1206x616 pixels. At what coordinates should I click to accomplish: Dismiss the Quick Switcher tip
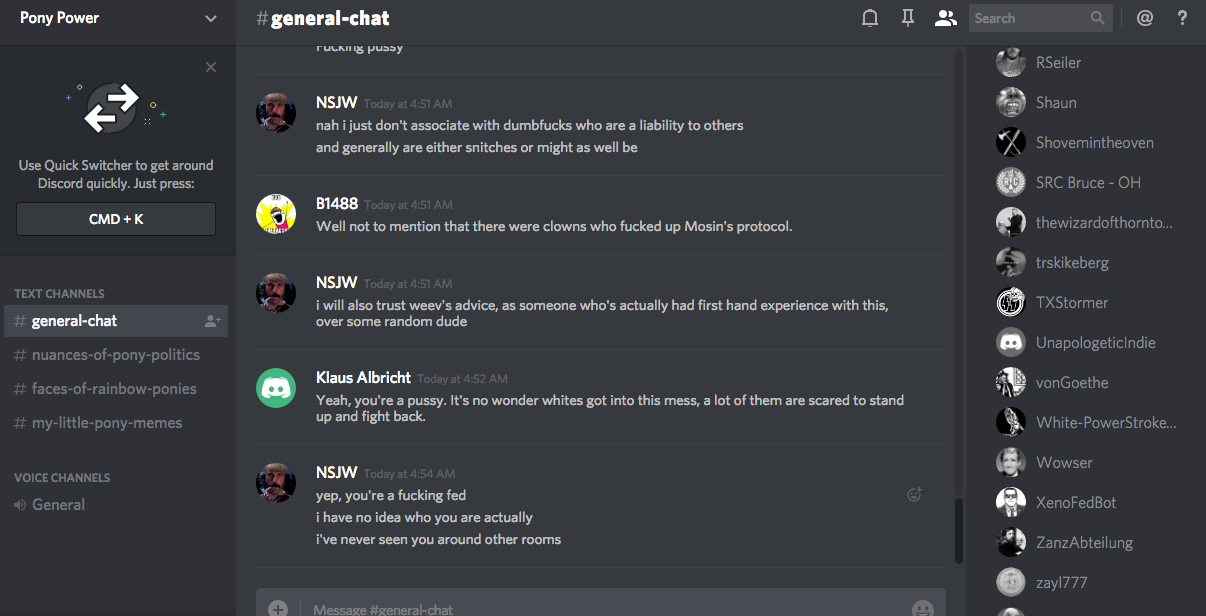click(211, 67)
